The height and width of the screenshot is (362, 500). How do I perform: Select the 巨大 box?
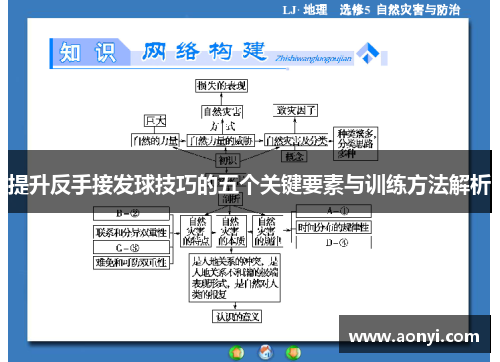(x=155, y=121)
